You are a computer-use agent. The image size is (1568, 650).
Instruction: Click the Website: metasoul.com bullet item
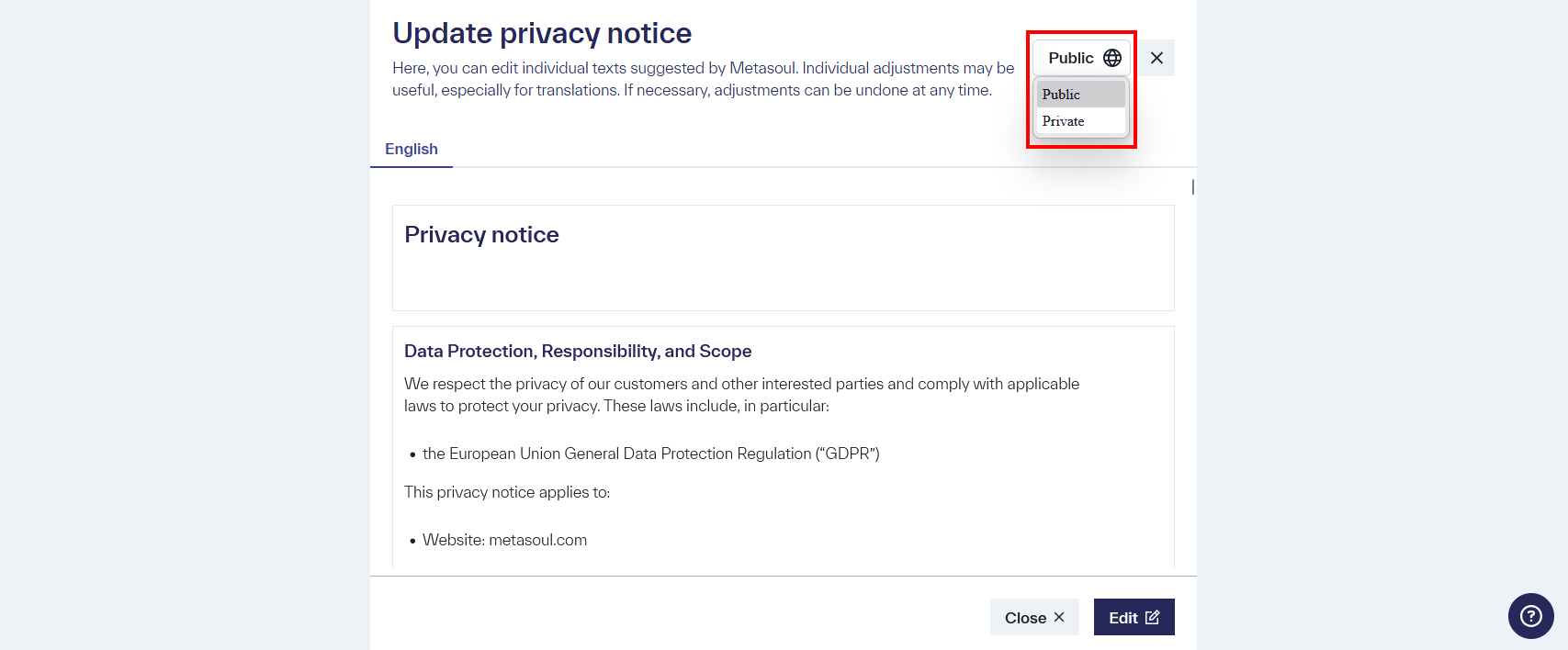(504, 539)
